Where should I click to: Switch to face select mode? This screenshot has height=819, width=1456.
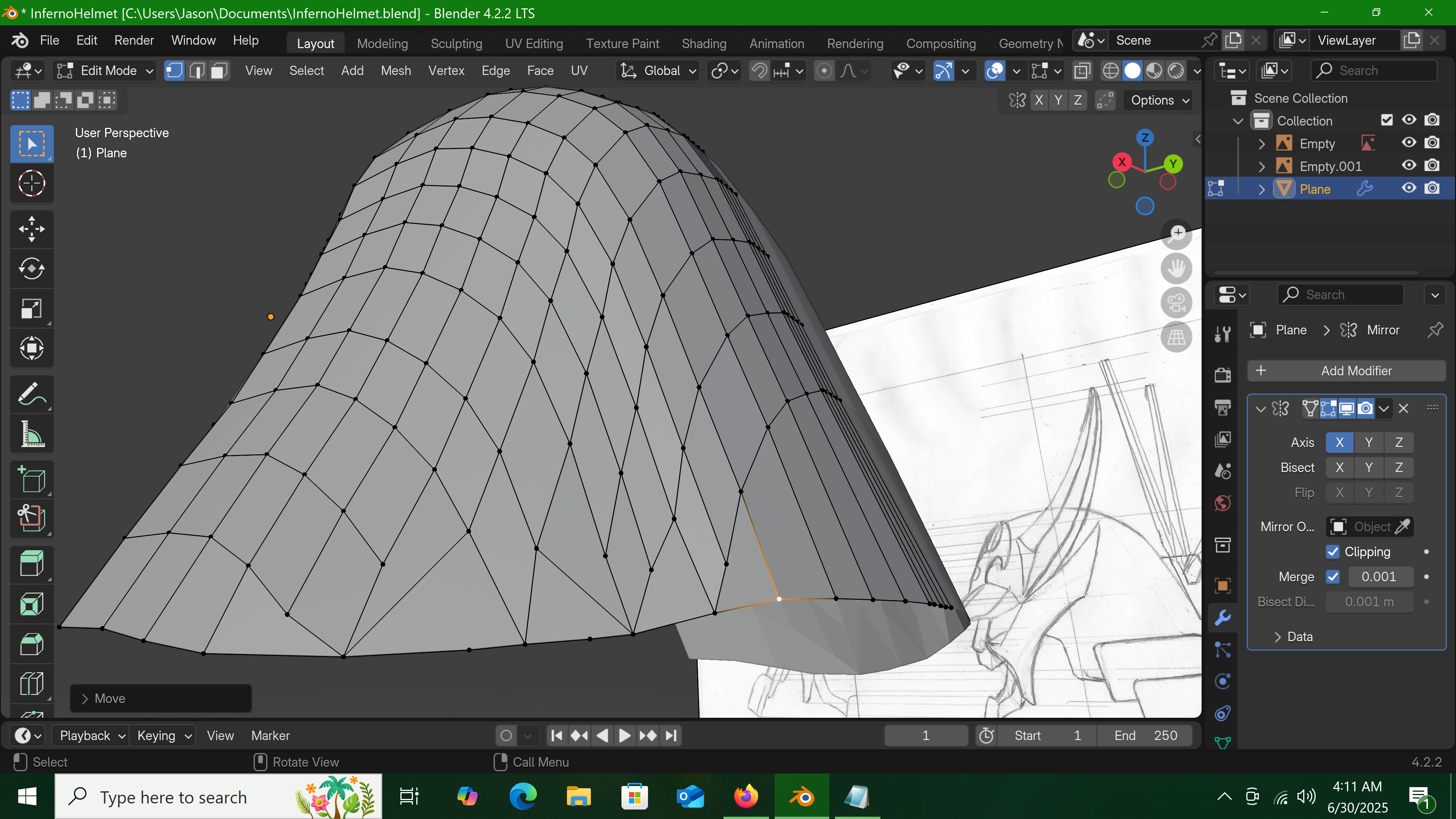point(219,71)
